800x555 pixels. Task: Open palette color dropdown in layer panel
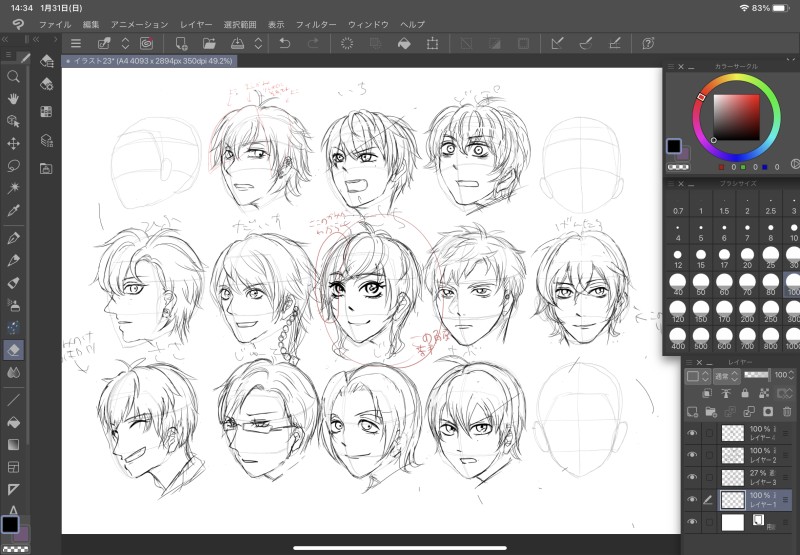coord(697,376)
